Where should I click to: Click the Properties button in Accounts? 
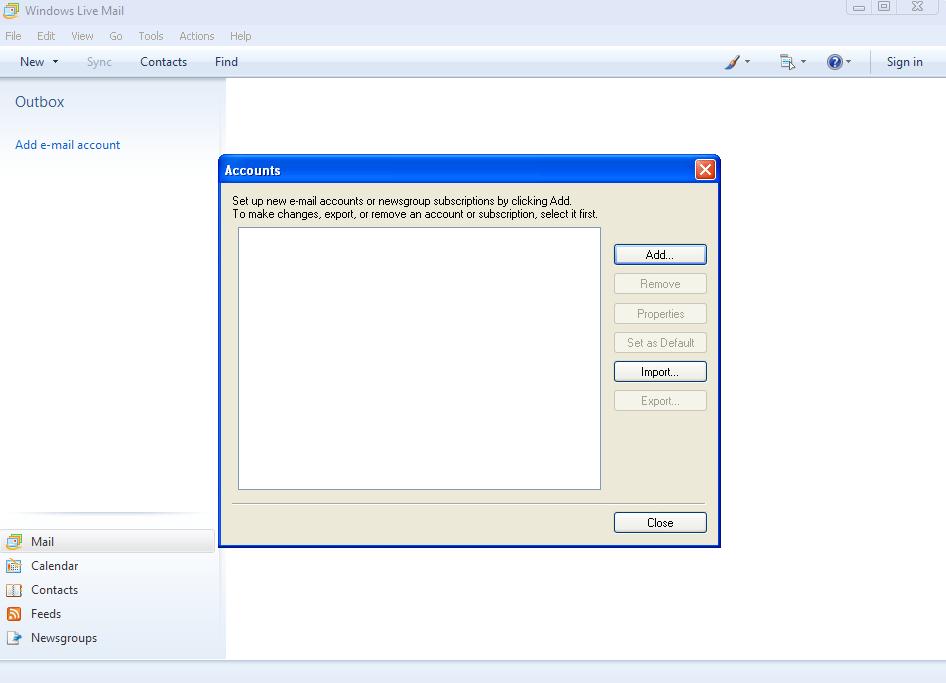tap(660, 314)
